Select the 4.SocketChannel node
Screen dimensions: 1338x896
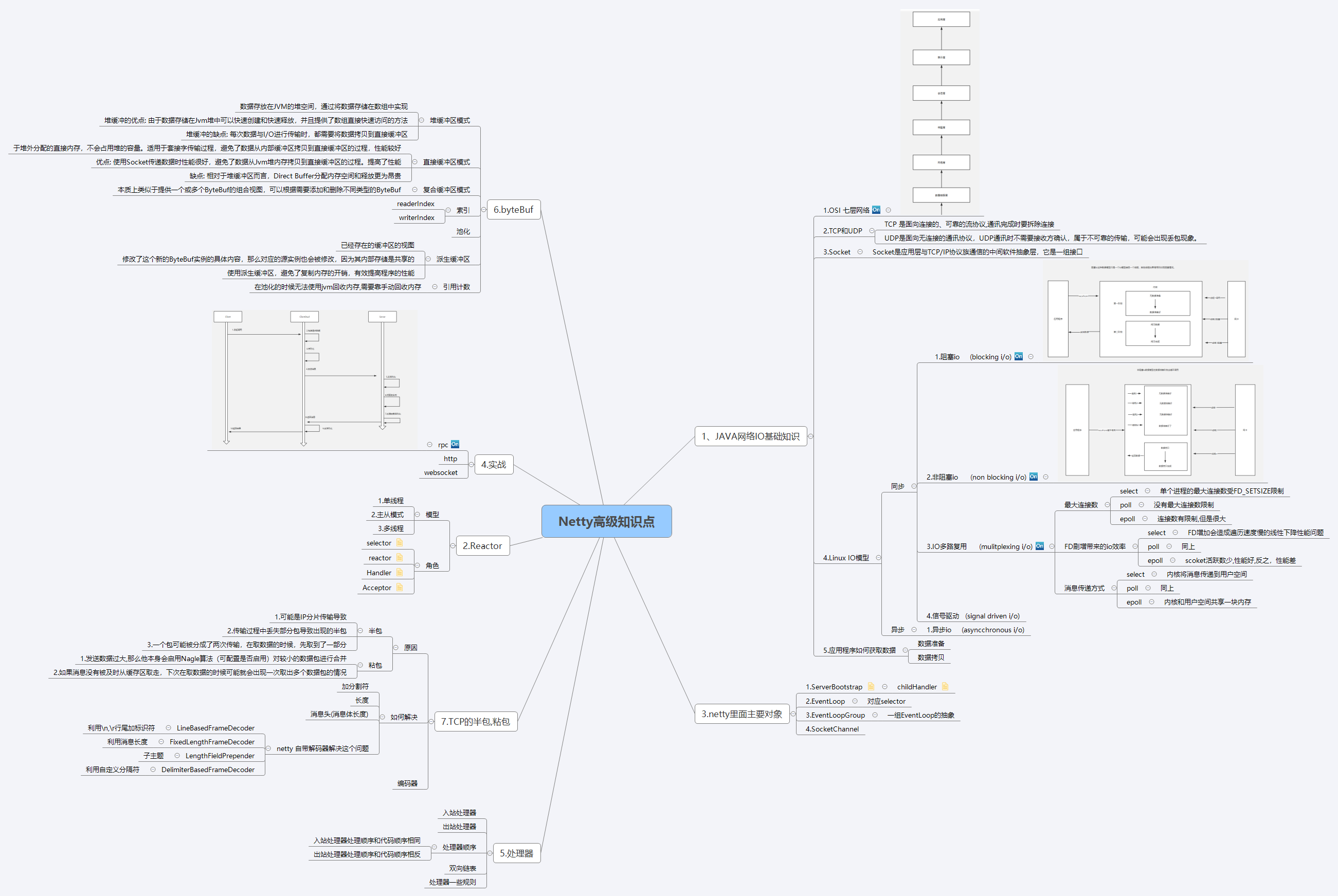[832, 728]
